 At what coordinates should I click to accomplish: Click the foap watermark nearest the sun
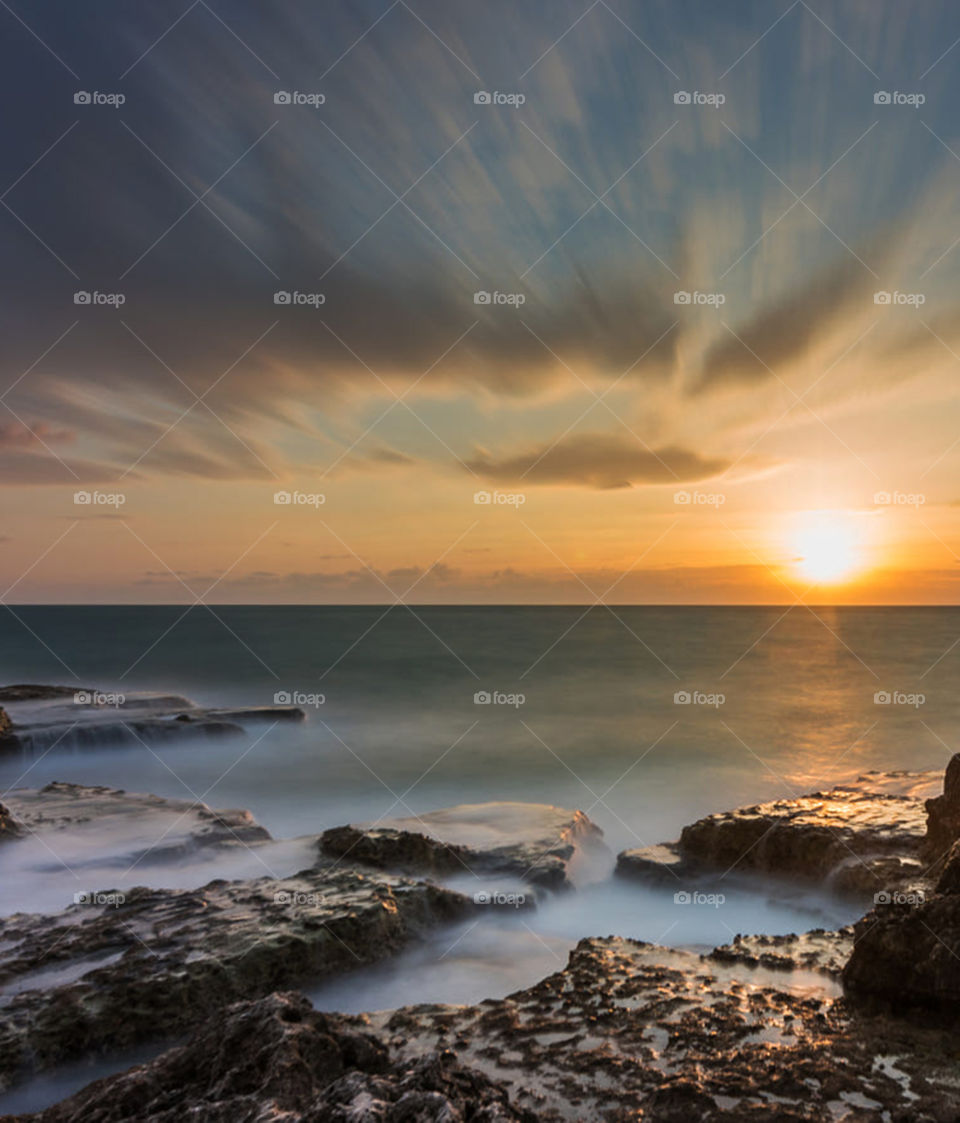coord(898,498)
